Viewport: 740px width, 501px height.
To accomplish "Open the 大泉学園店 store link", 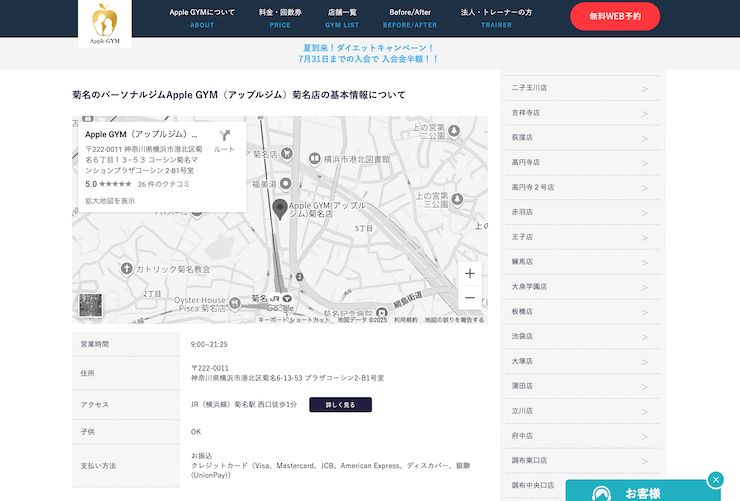I will [x=583, y=287].
